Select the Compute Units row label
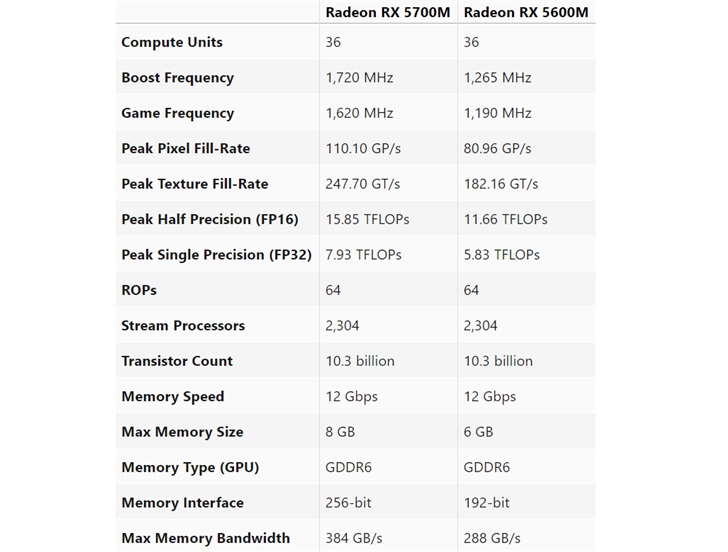The image size is (728, 552). click(x=172, y=42)
